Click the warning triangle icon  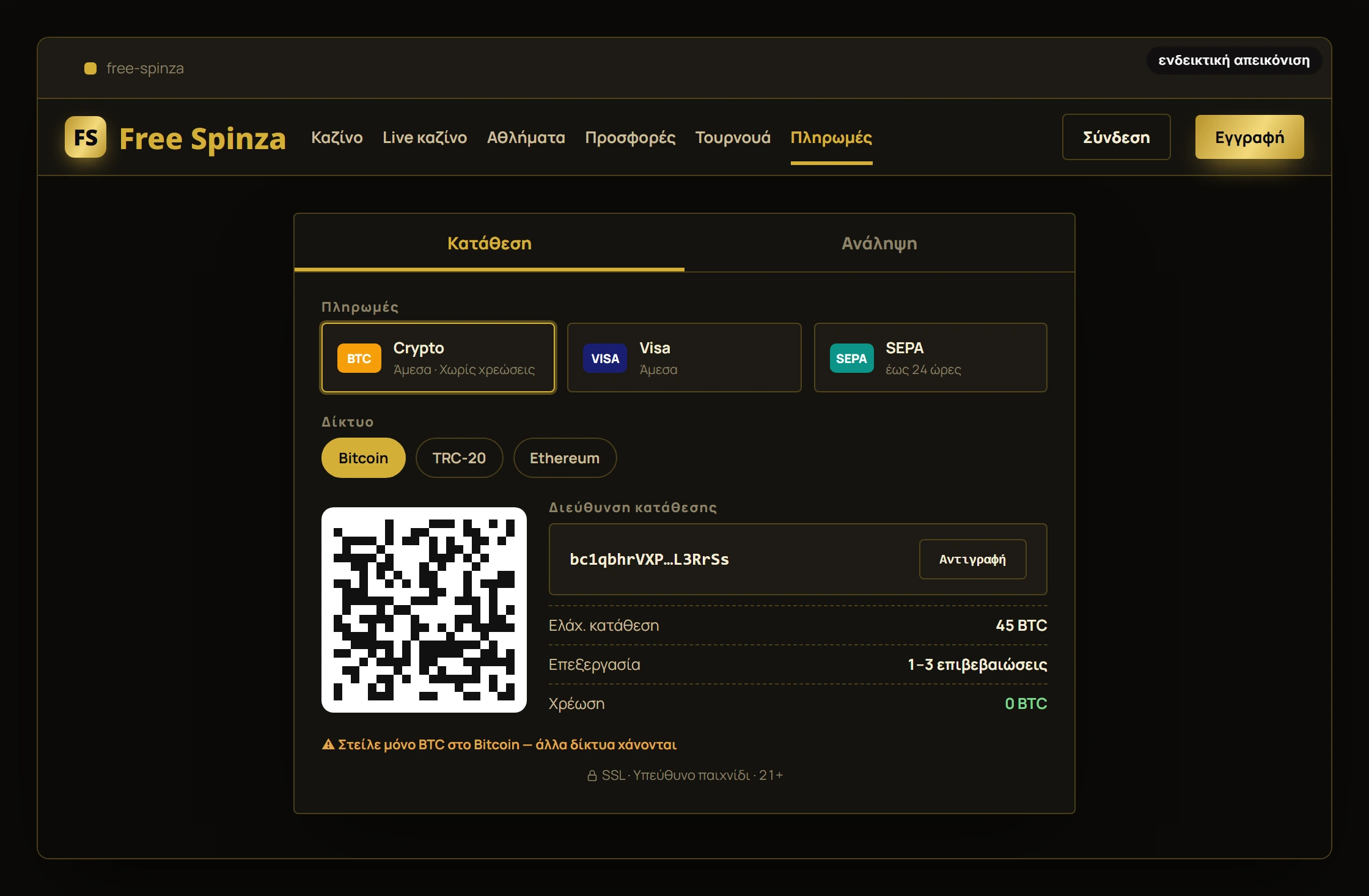click(328, 744)
